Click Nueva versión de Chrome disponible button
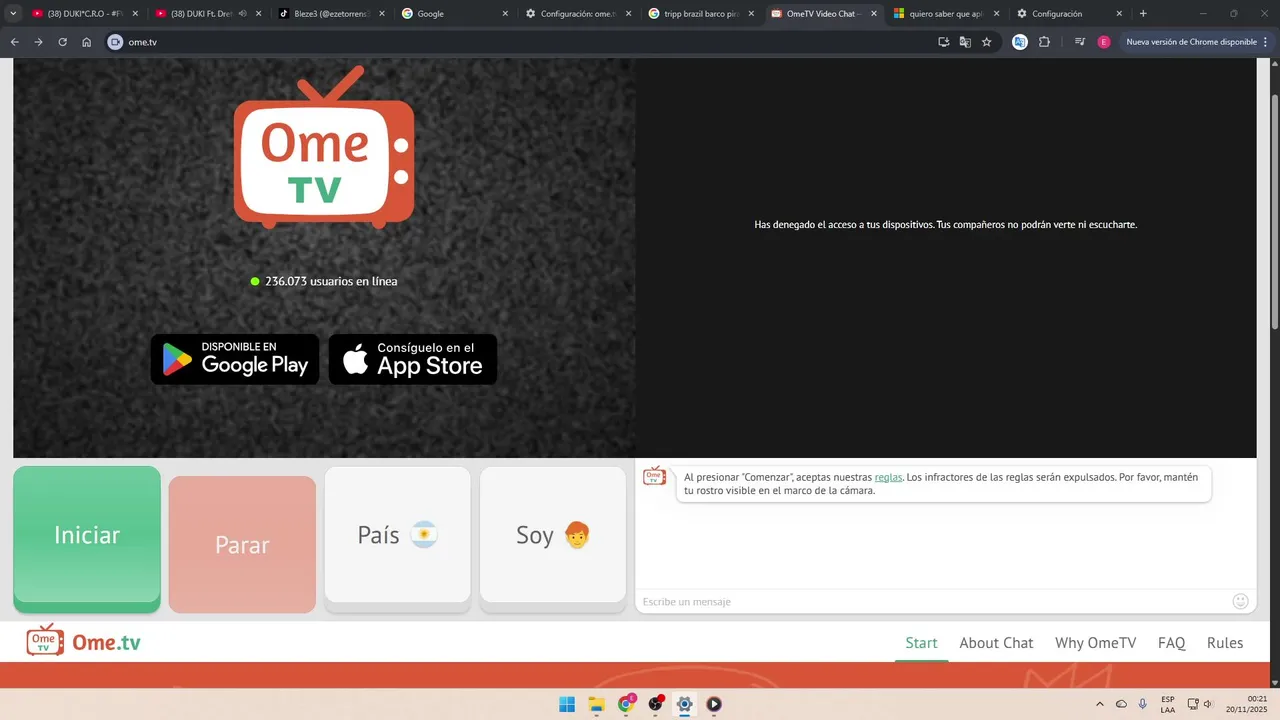 pos(1197,42)
